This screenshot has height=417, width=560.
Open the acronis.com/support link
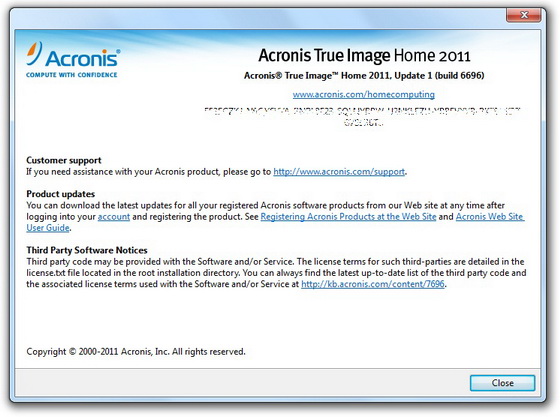tap(339, 172)
